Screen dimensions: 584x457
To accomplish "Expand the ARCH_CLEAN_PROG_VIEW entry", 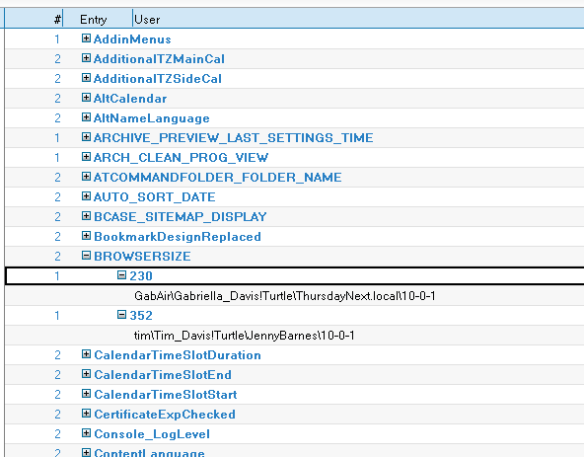I will [x=86, y=157].
